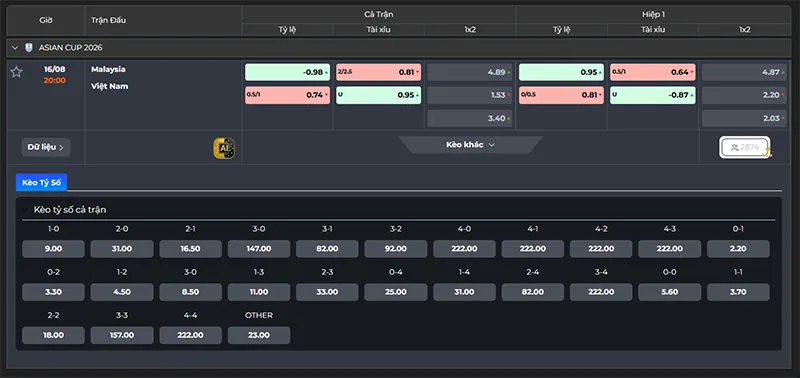Bet on the 8.50 correct score odds
Image resolution: width=800 pixels, height=378 pixels.
pyautogui.click(x=190, y=292)
